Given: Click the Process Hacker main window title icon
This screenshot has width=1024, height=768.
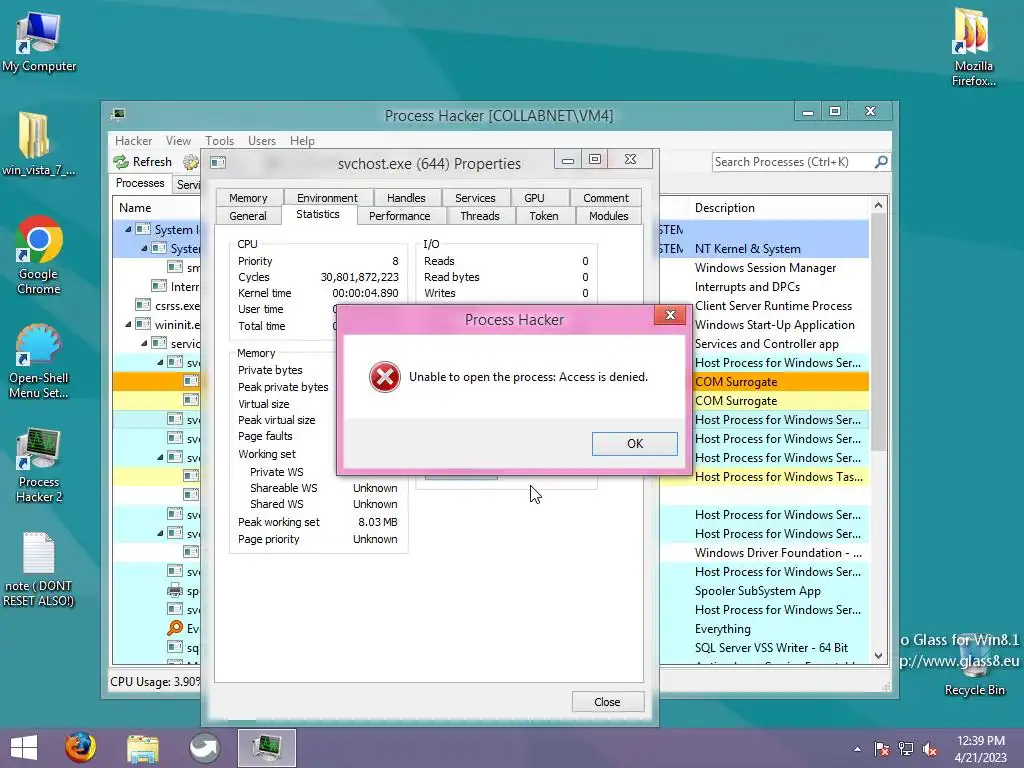Looking at the screenshot, I should [x=118, y=115].
